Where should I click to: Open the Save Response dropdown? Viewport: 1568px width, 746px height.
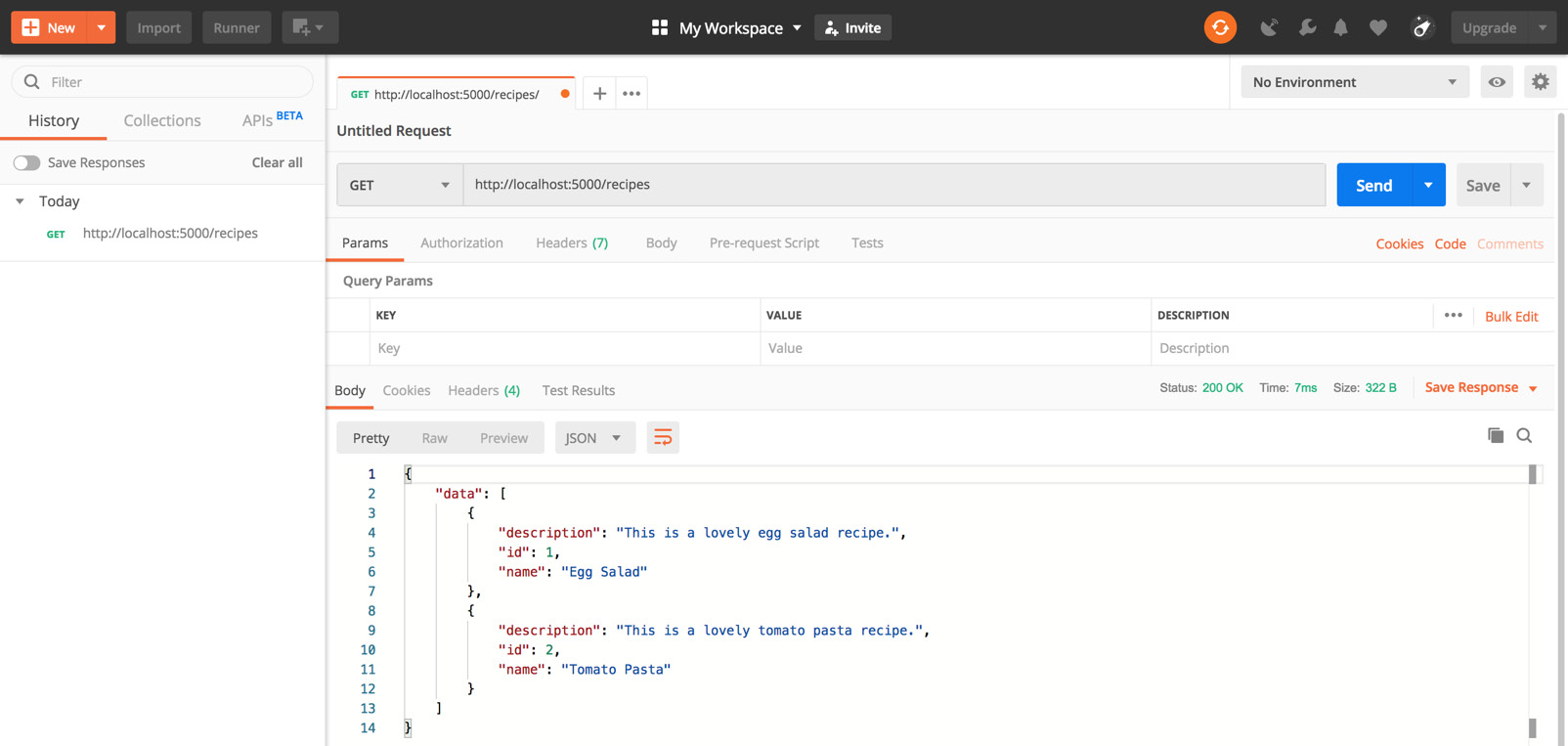click(1481, 388)
